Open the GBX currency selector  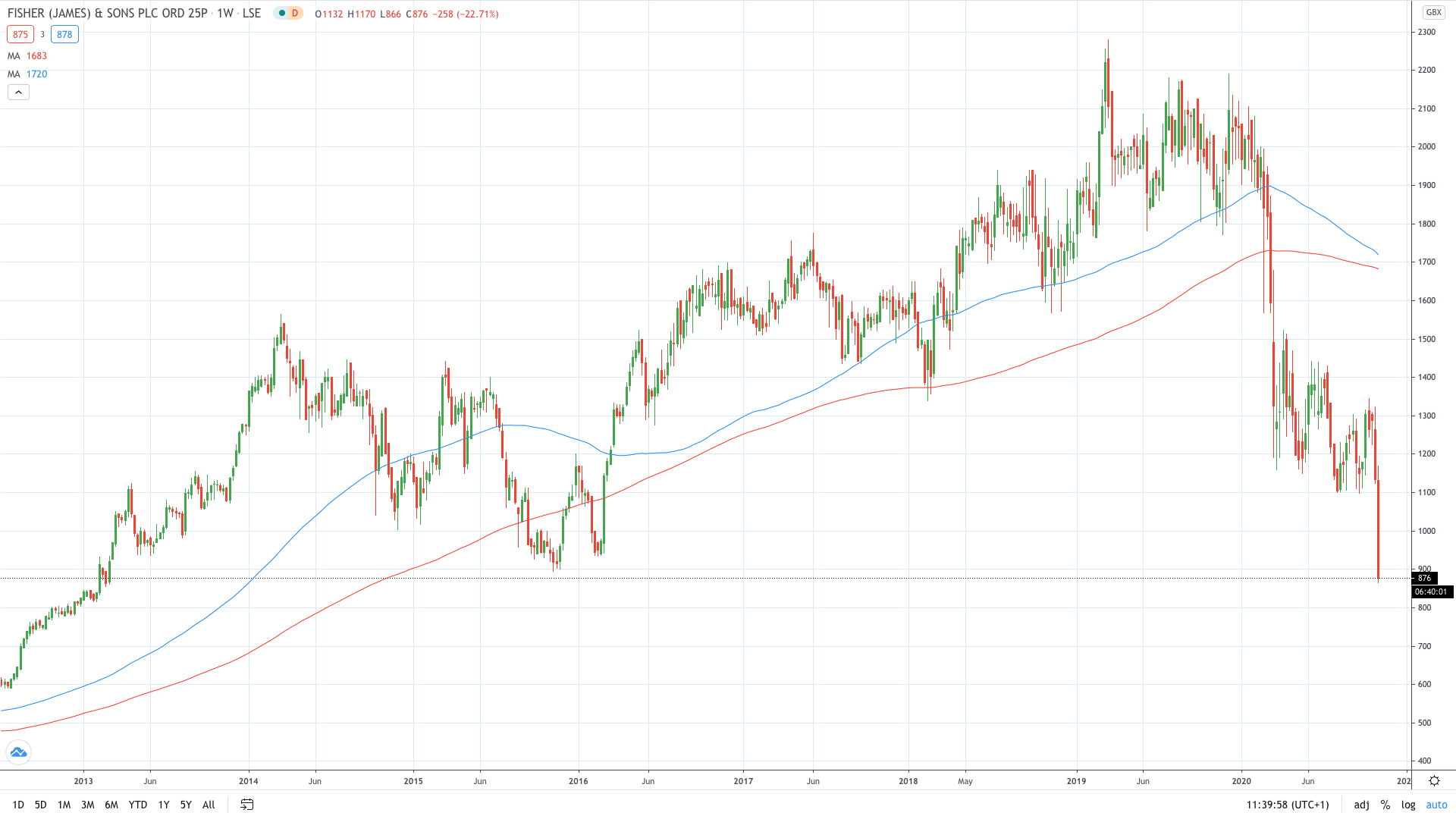click(x=1433, y=12)
